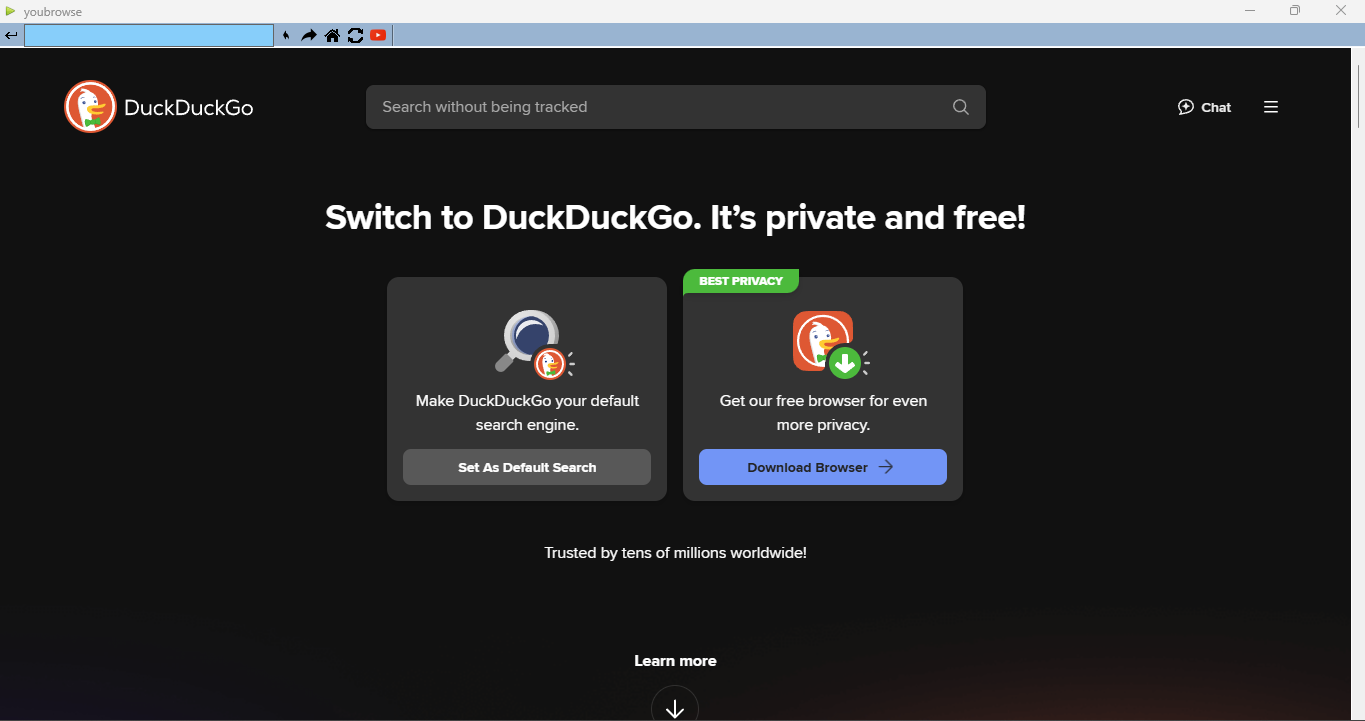Click the browser download duck illustration
Image resolution: width=1365 pixels, height=721 pixels.
(831, 344)
